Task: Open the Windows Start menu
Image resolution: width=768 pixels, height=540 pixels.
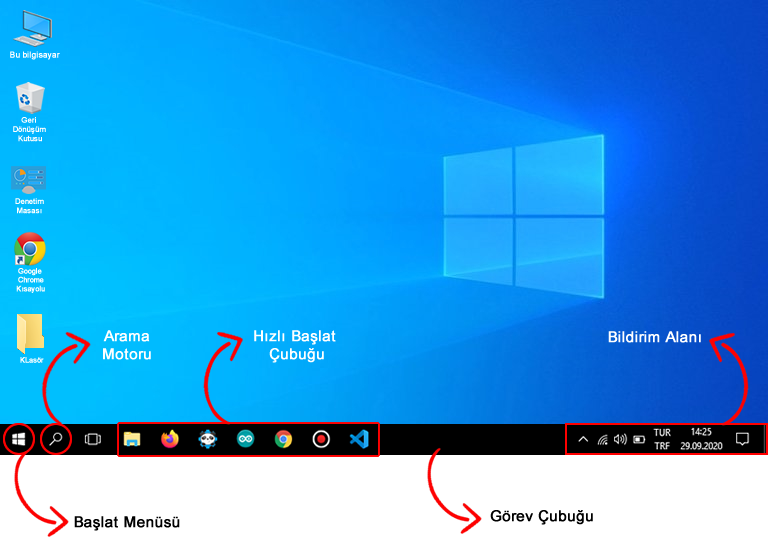Action: click(19, 439)
